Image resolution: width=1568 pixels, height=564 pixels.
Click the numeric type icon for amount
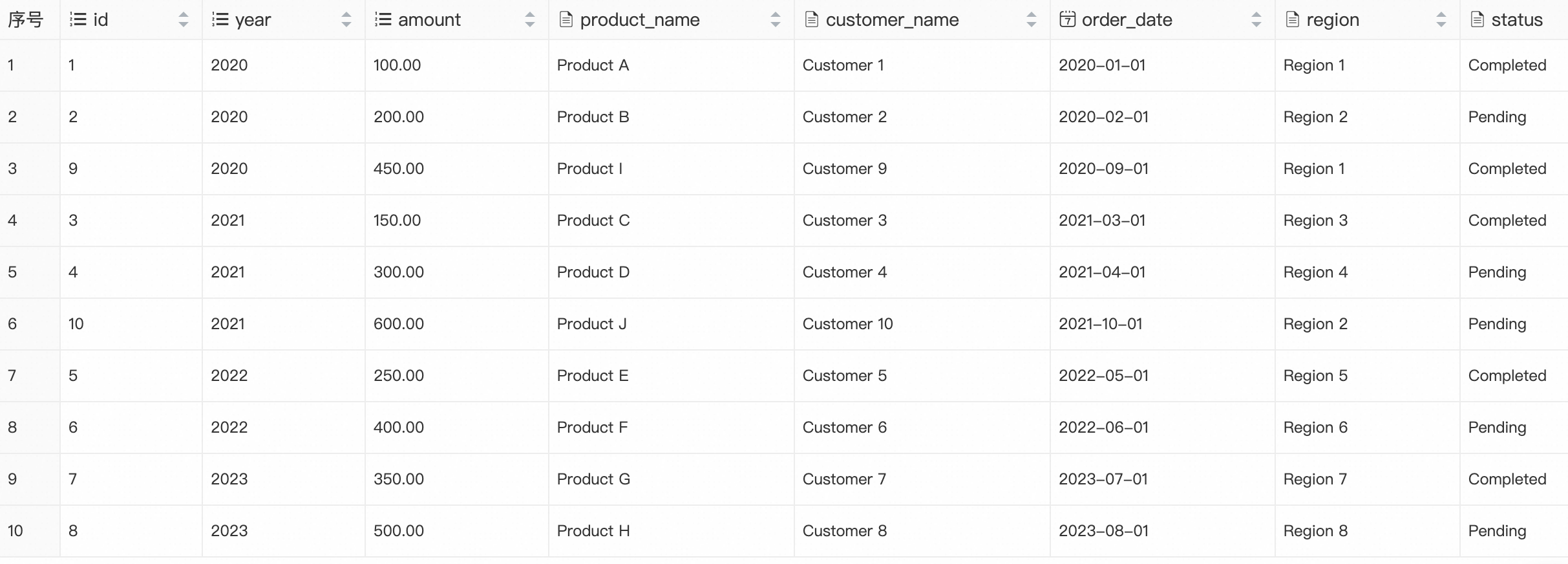(x=383, y=19)
